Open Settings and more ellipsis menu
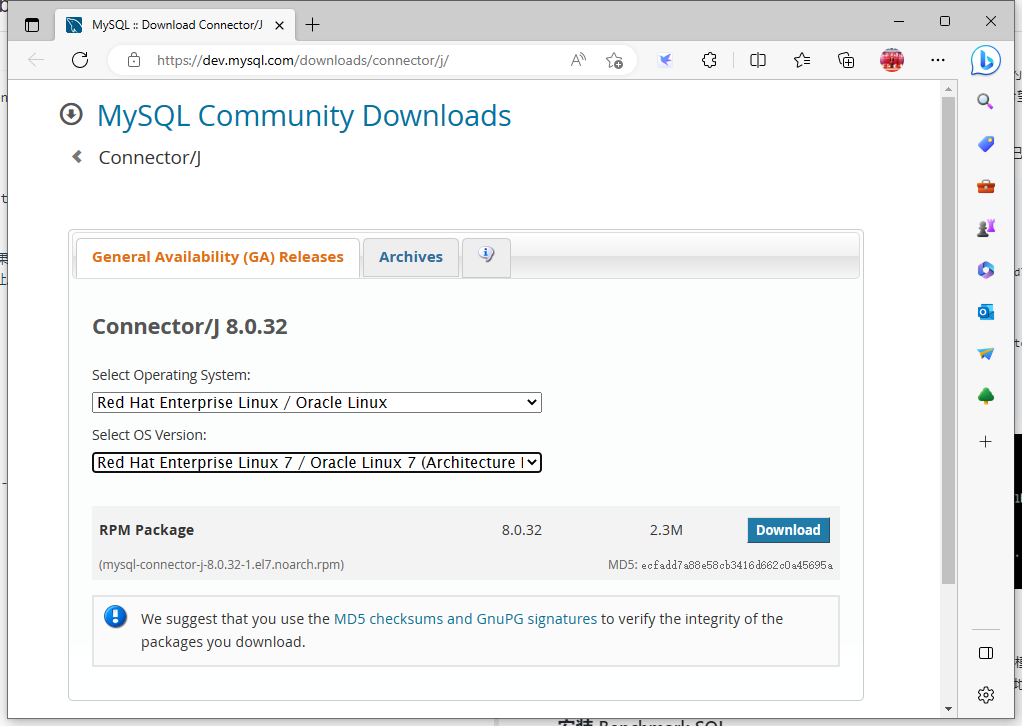 938,60
